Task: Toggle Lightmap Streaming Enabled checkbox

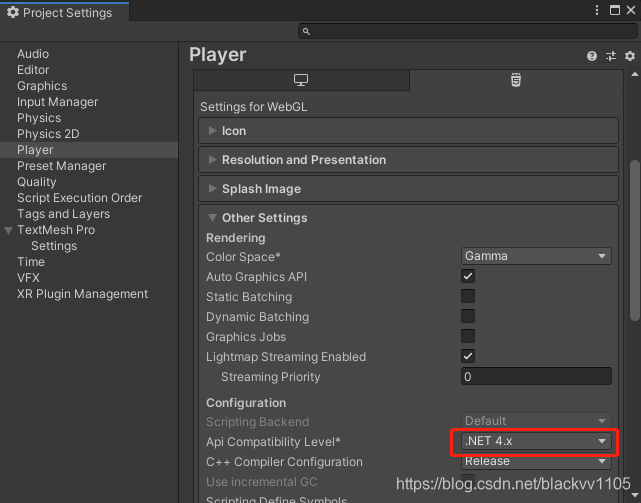Action: [468, 356]
